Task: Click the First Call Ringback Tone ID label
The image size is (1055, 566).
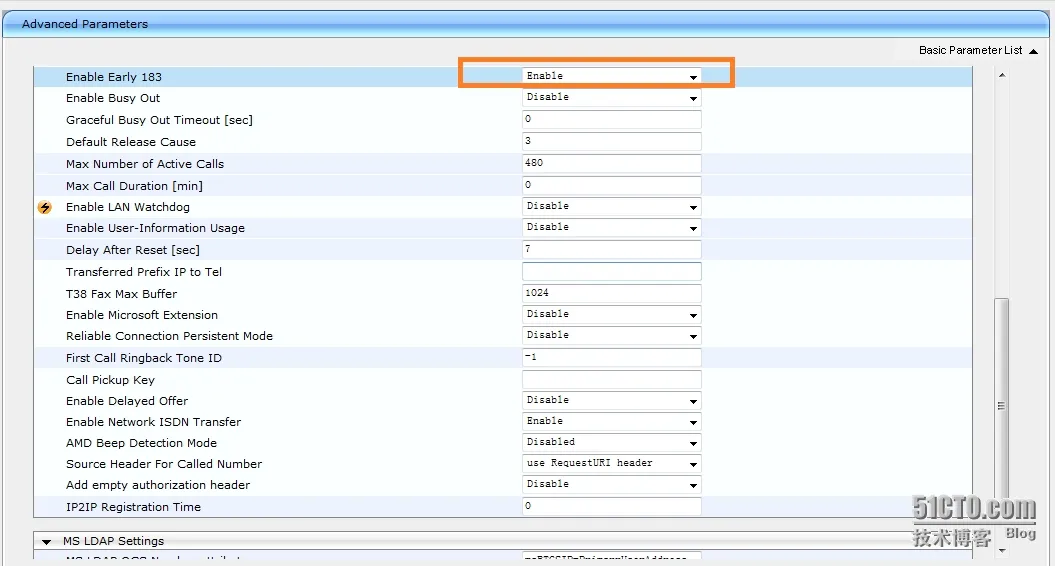Action: (x=144, y=358)
